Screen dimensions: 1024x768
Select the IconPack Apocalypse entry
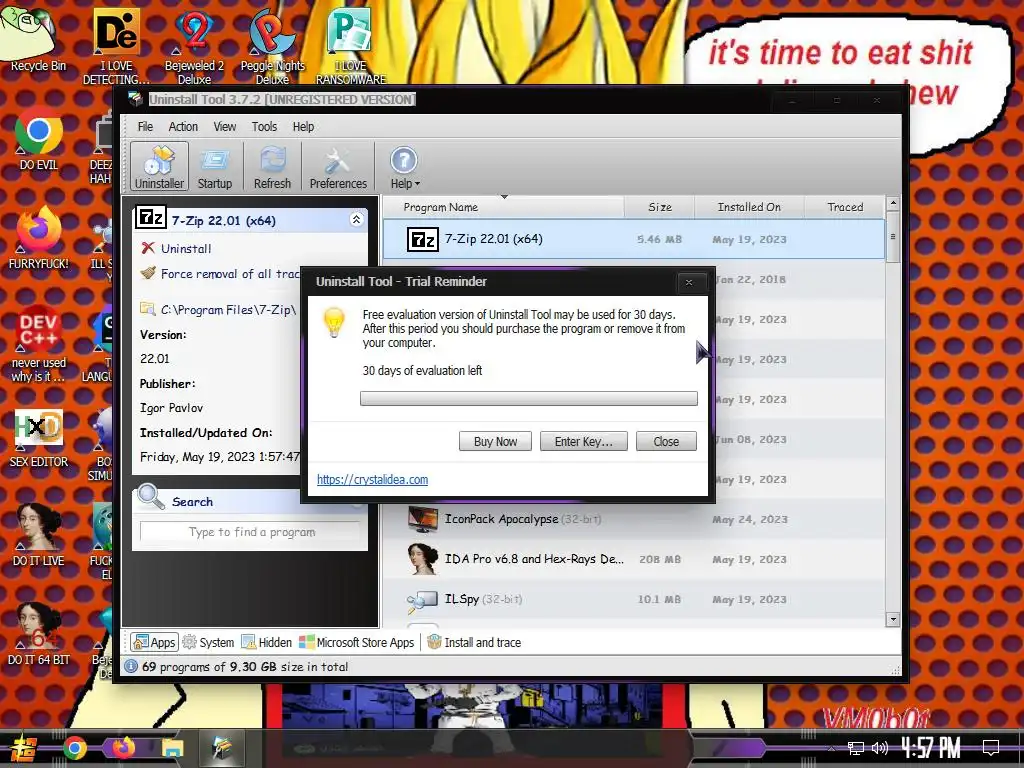634,519
